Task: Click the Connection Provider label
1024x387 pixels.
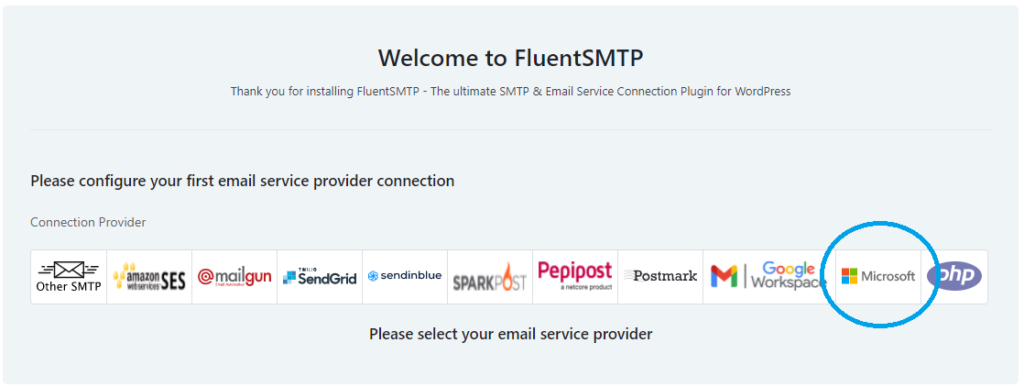Action: 88,223
